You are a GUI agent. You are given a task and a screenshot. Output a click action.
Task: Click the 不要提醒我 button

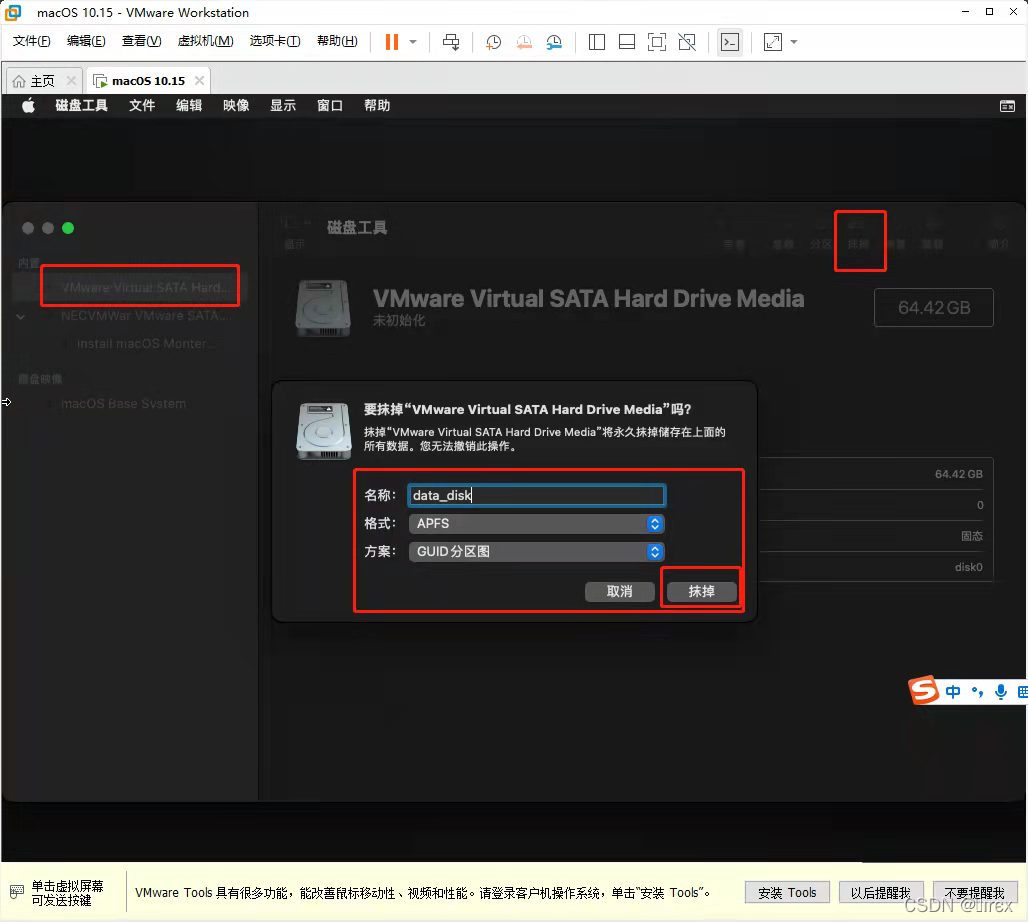974,892
